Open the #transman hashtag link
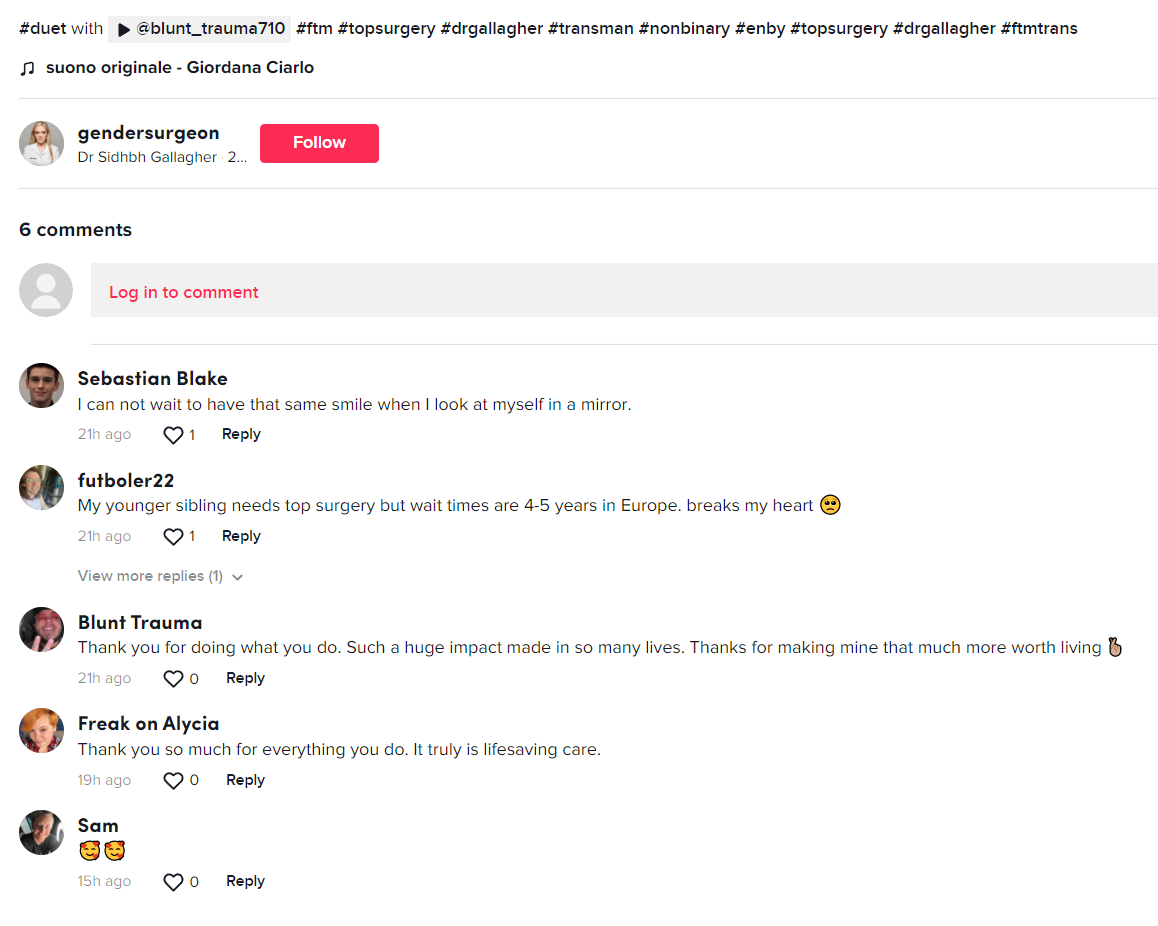The image size is (1158, 926). 591,29
